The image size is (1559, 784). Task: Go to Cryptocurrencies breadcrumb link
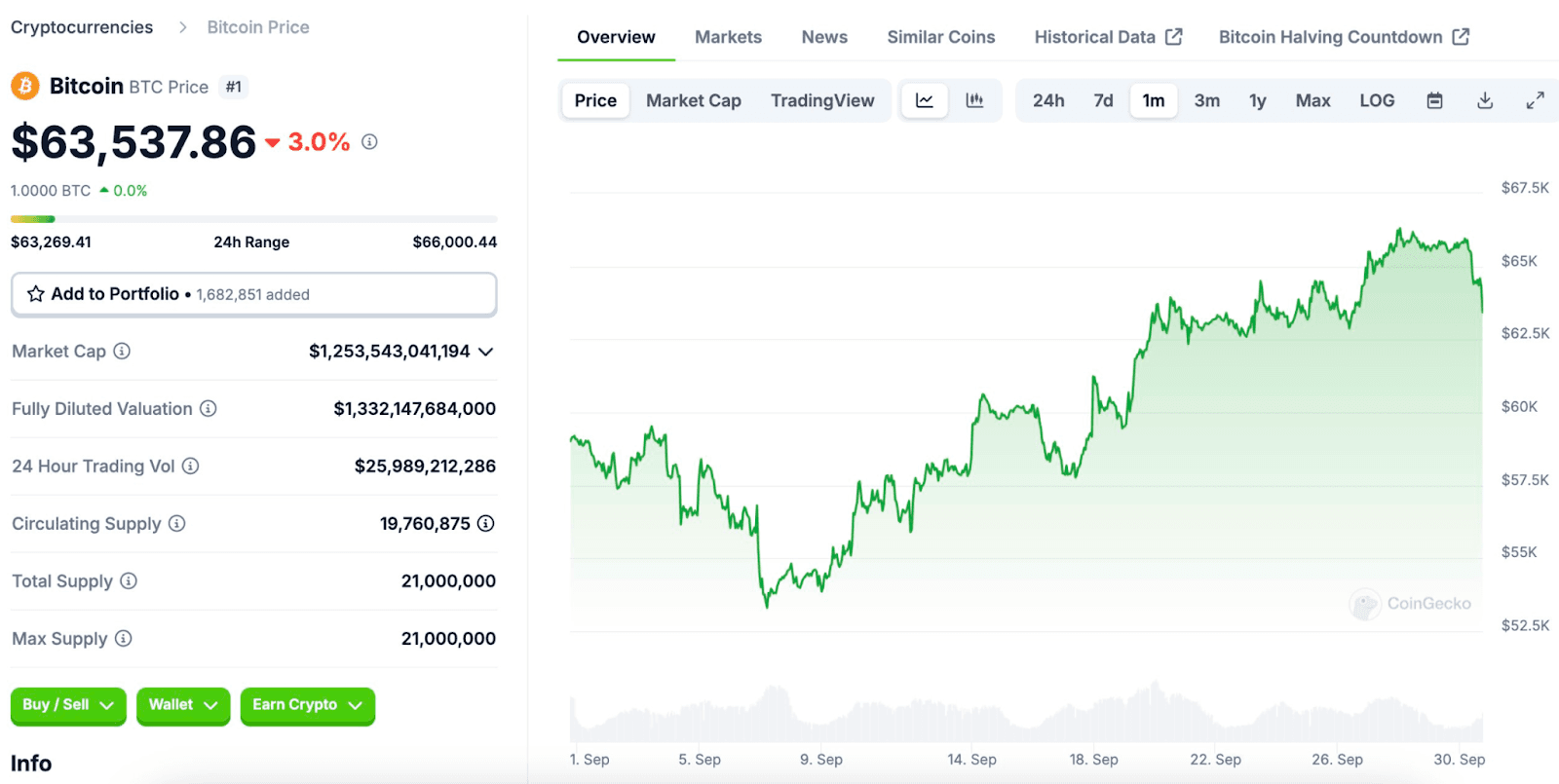(82, 27)
